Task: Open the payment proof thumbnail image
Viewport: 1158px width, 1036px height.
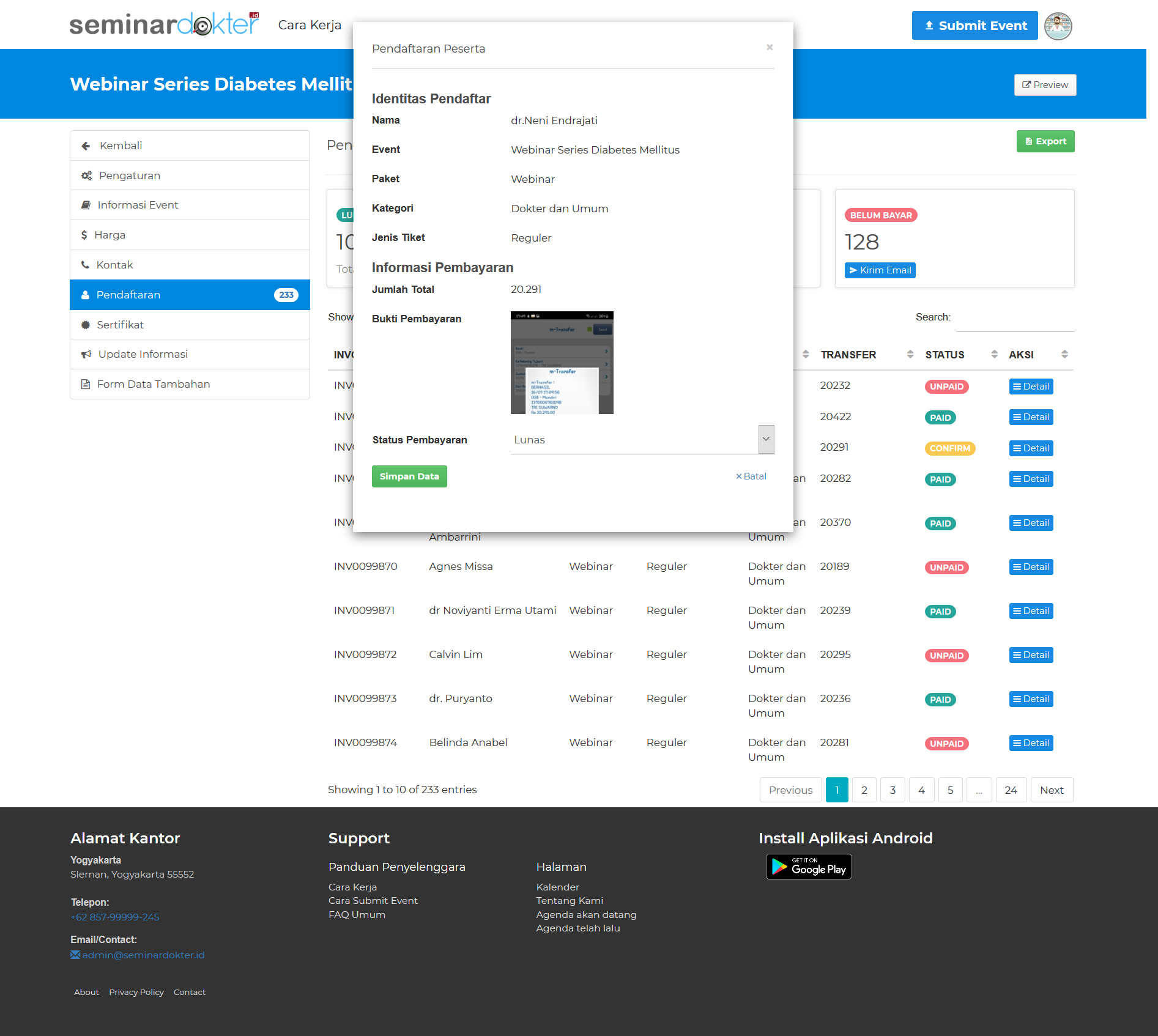Action: [x=562, y=363]
